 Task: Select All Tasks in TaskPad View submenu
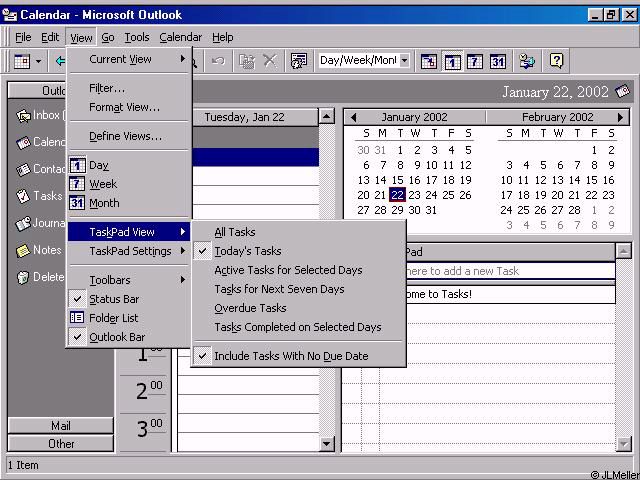pyautogui.click(x=299, y=232)
